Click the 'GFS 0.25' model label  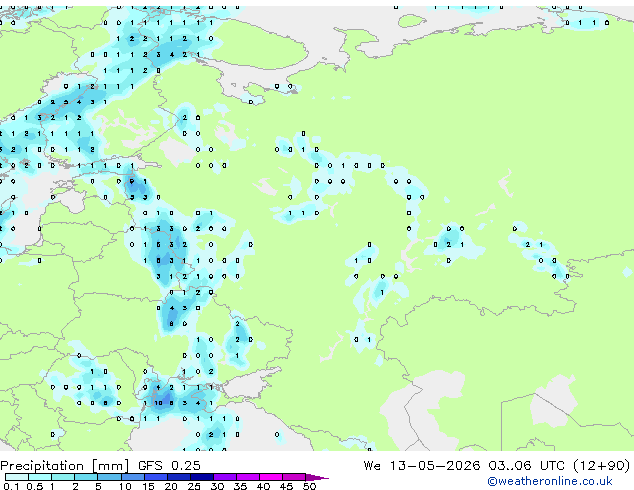pos(169,466)
